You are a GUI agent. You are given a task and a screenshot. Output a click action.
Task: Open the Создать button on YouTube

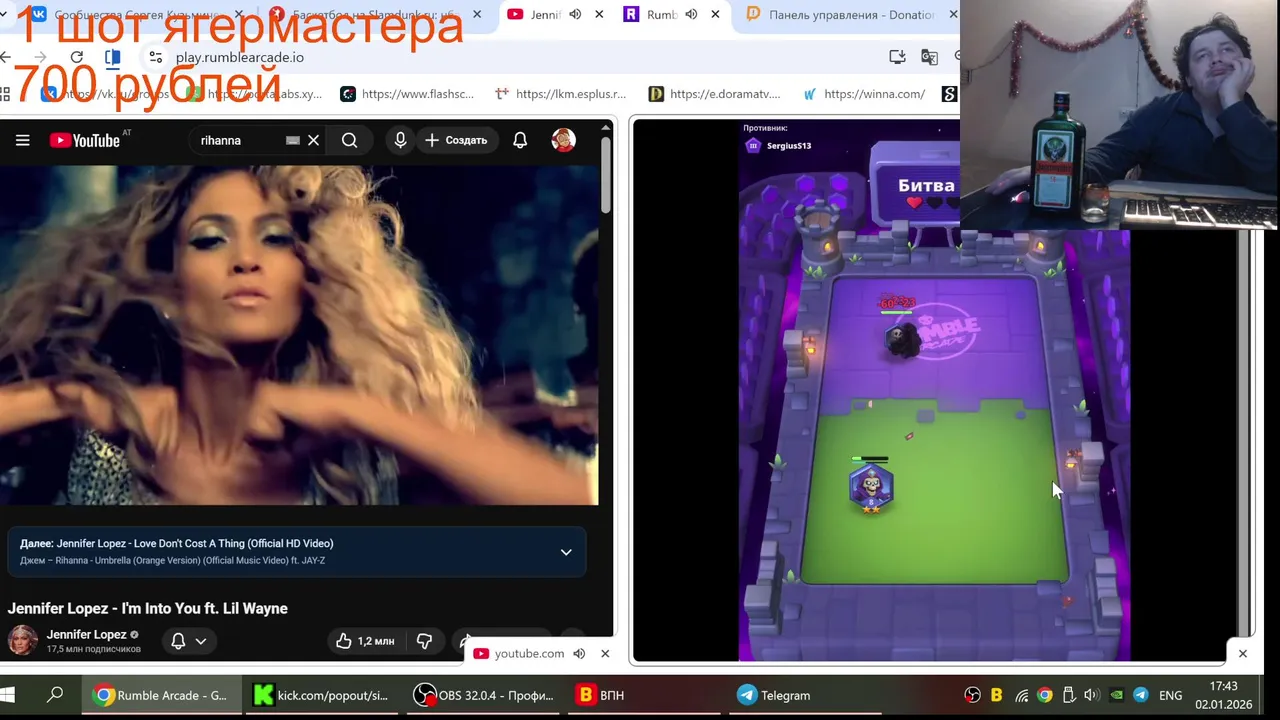point(456,140)
